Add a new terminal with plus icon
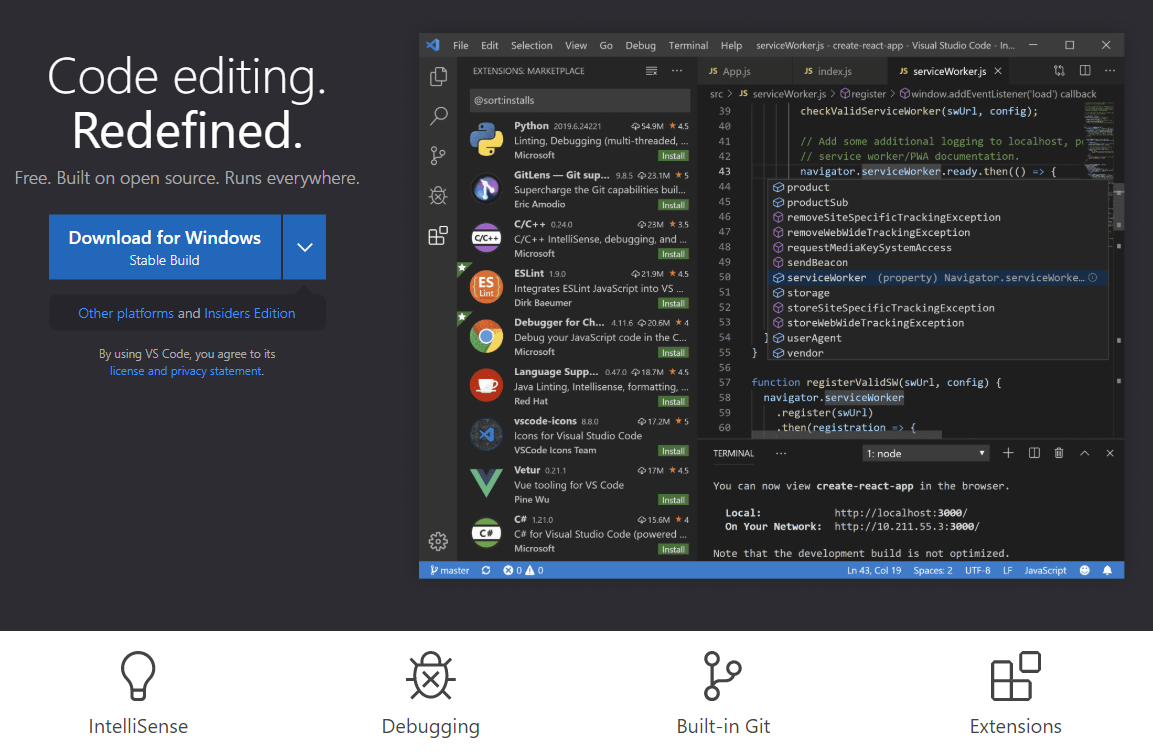This screenshot has height=755, width=1153. pyautogui.click(x=1008, y=453)
